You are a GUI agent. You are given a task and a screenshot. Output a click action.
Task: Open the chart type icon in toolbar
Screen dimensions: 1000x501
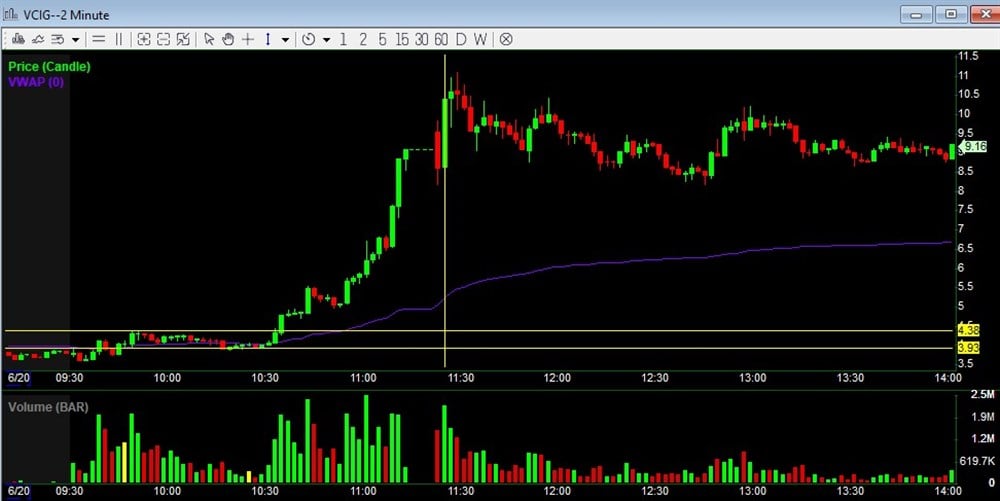(18, 40)
